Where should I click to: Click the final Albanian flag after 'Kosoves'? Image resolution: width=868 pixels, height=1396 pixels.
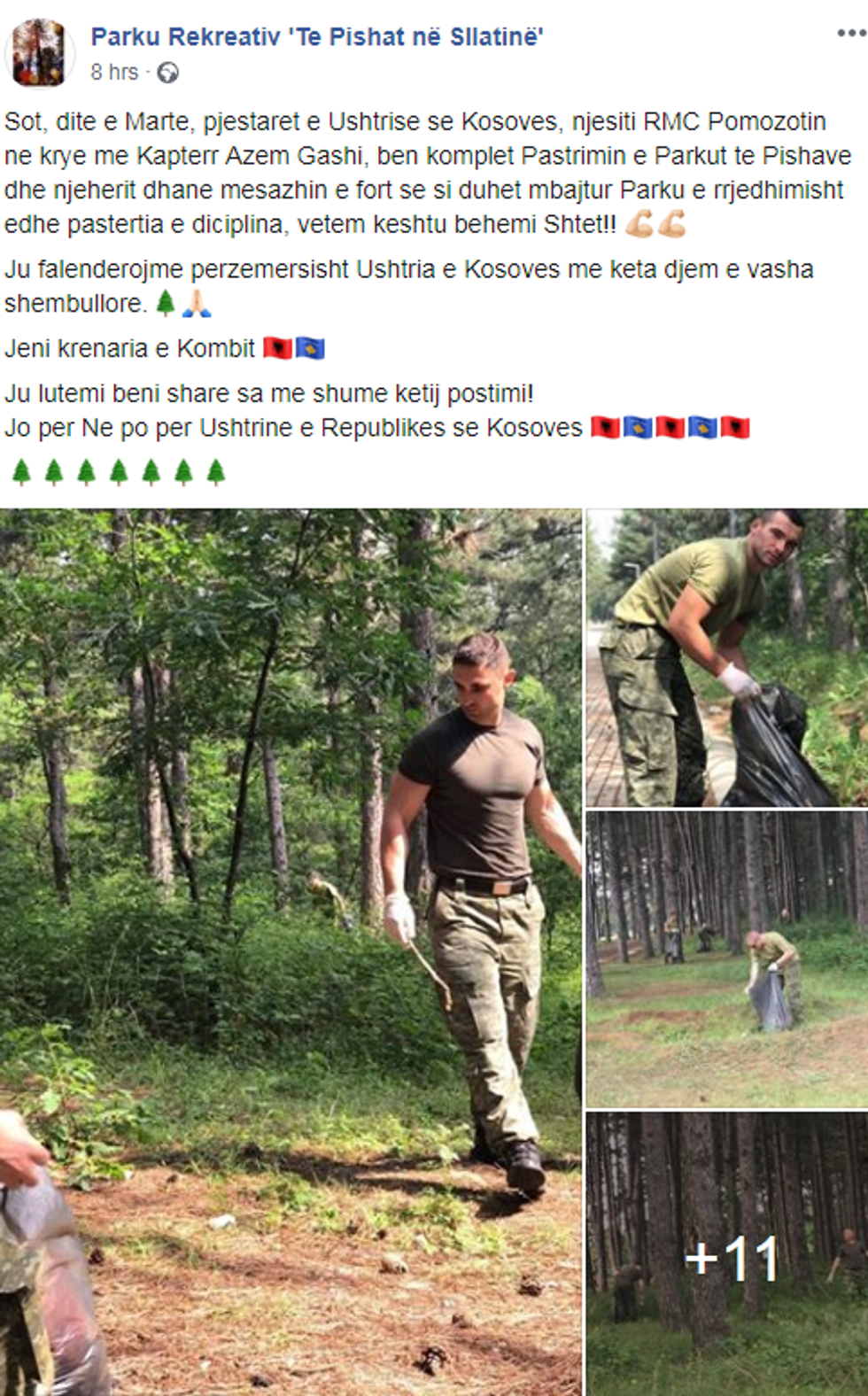pyautogui.click(x=735, y=427)
